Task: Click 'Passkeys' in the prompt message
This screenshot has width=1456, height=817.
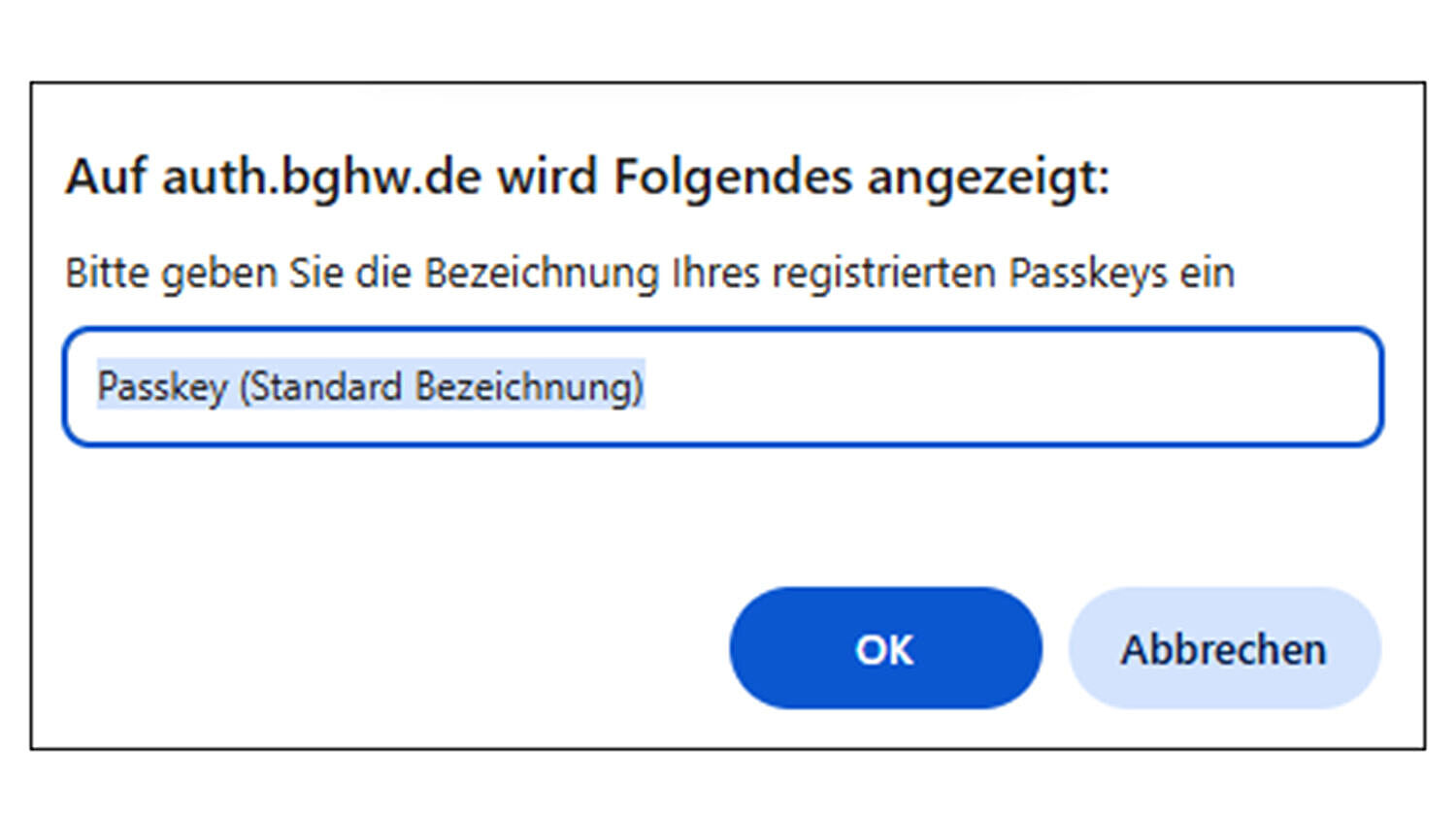Action: coord(1087,273)
